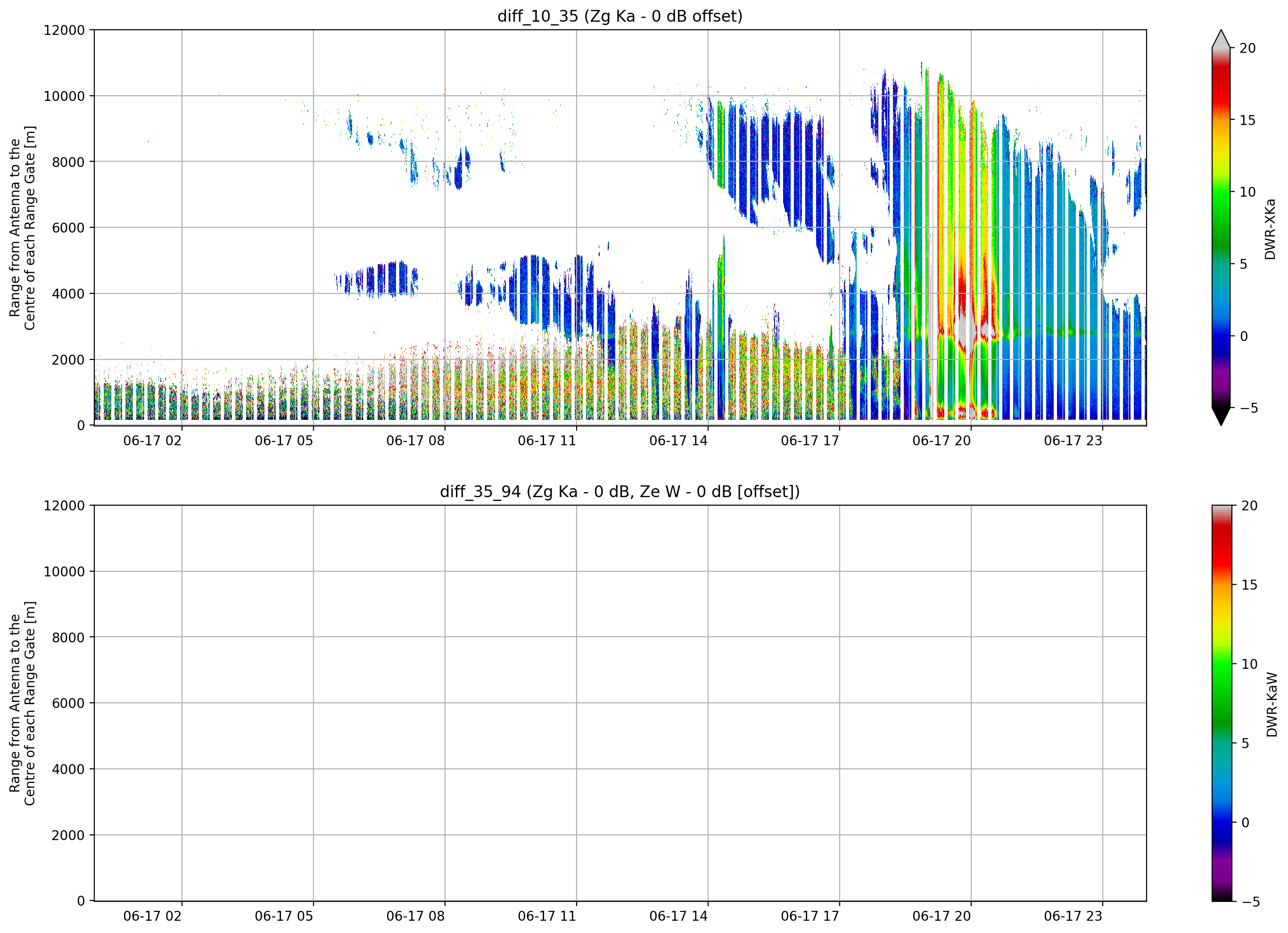Click the 06-17 20 tick label in top plot
Screen dimensions: 1288x933
pyautogui.click(x=941, y=441)
